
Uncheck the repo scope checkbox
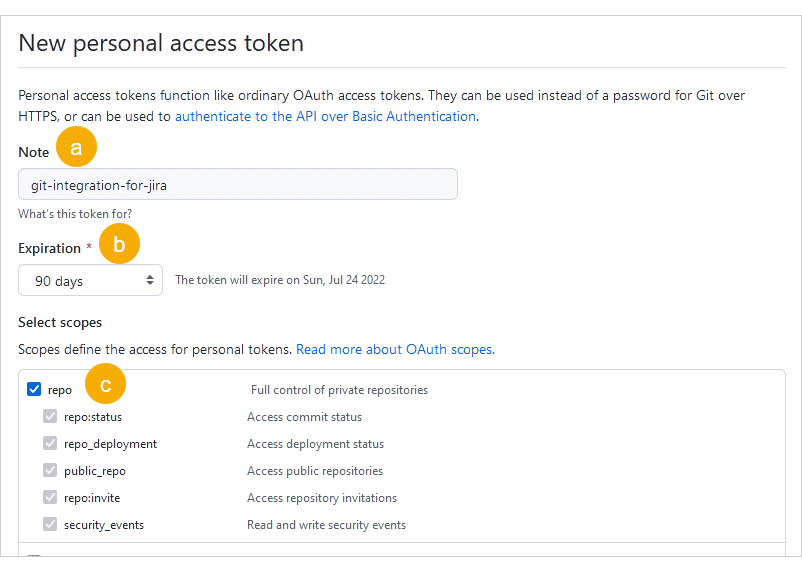coord(34,389)
